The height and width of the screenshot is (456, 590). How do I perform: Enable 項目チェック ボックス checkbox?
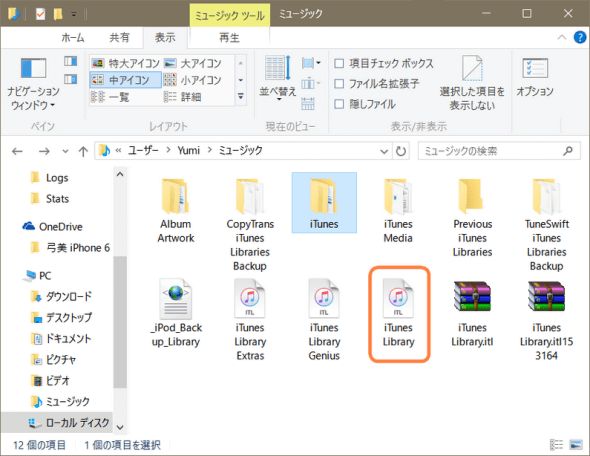pyautogui.click(x=339, y=63)
